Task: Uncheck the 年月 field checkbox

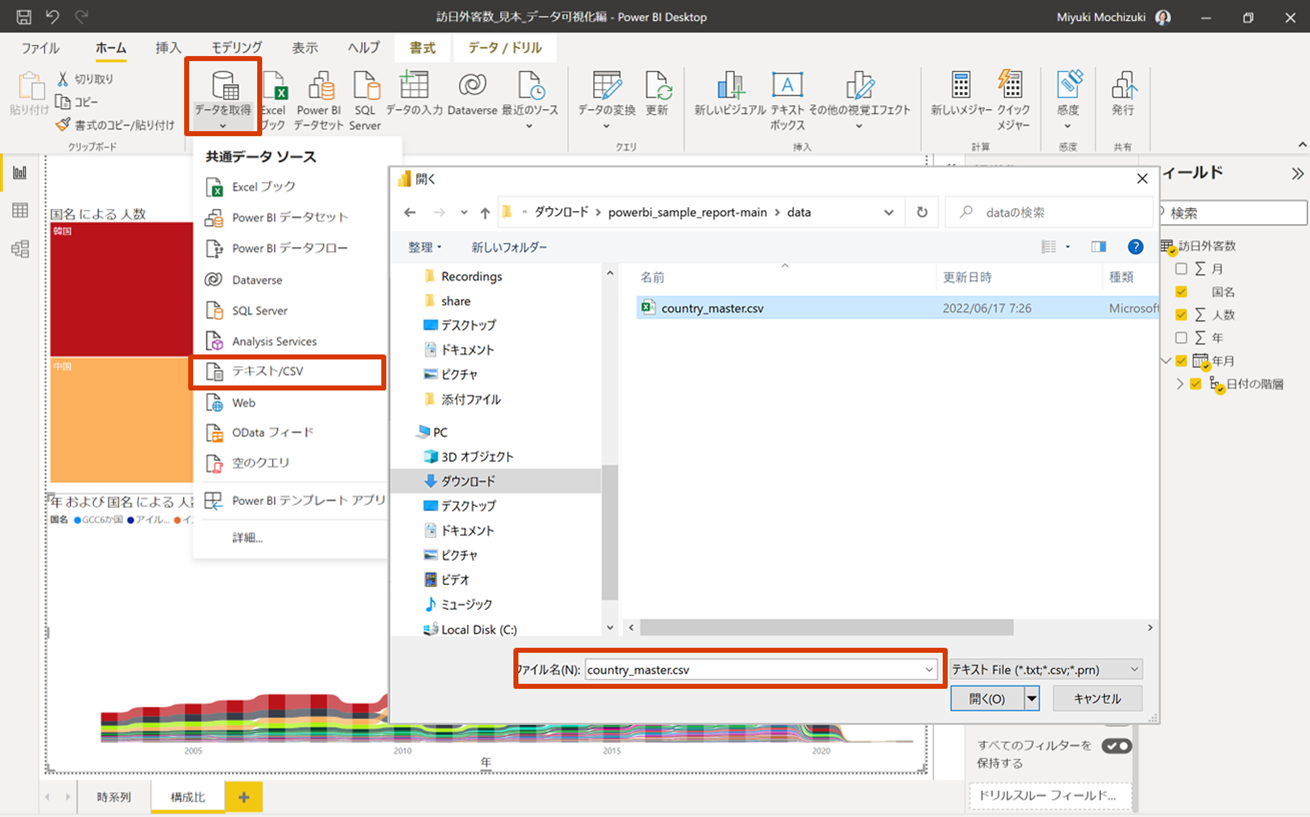Action: point(1181,361)
